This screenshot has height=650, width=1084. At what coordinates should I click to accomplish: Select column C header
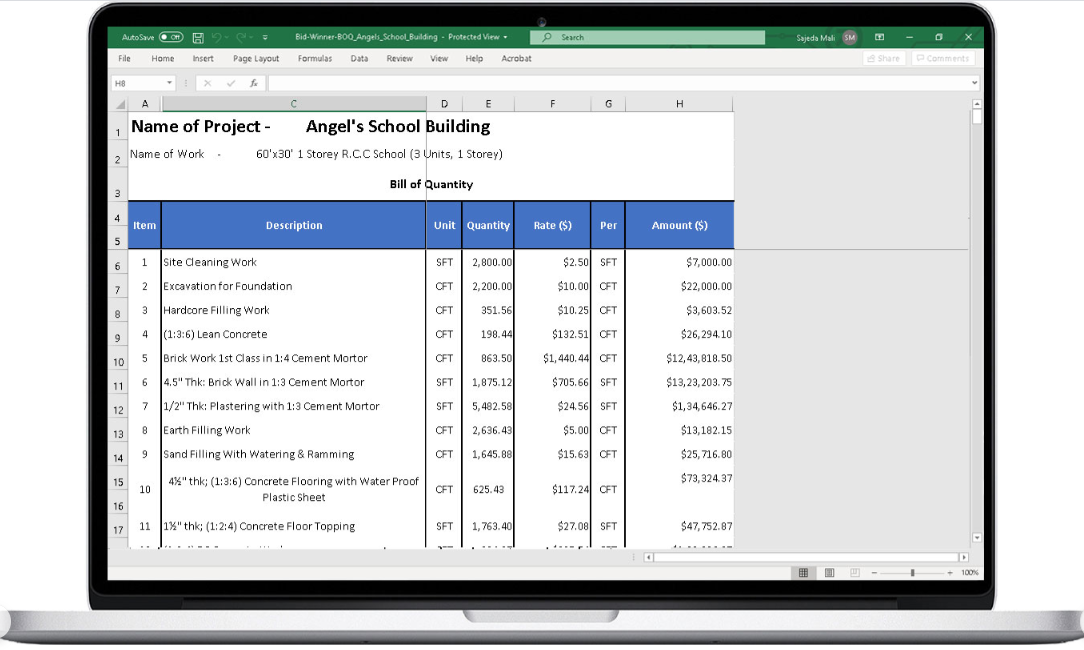tap(294, 104)
